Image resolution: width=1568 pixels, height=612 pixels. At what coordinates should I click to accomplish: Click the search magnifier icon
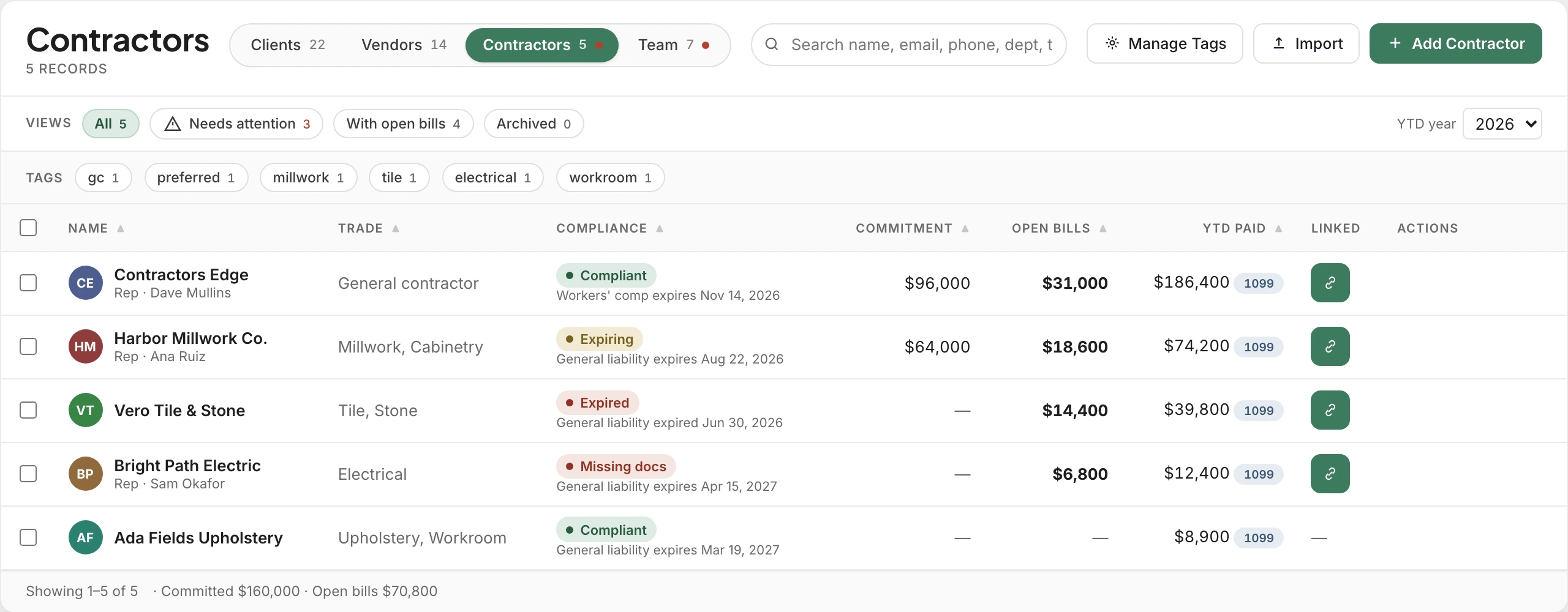pos(772,44)
